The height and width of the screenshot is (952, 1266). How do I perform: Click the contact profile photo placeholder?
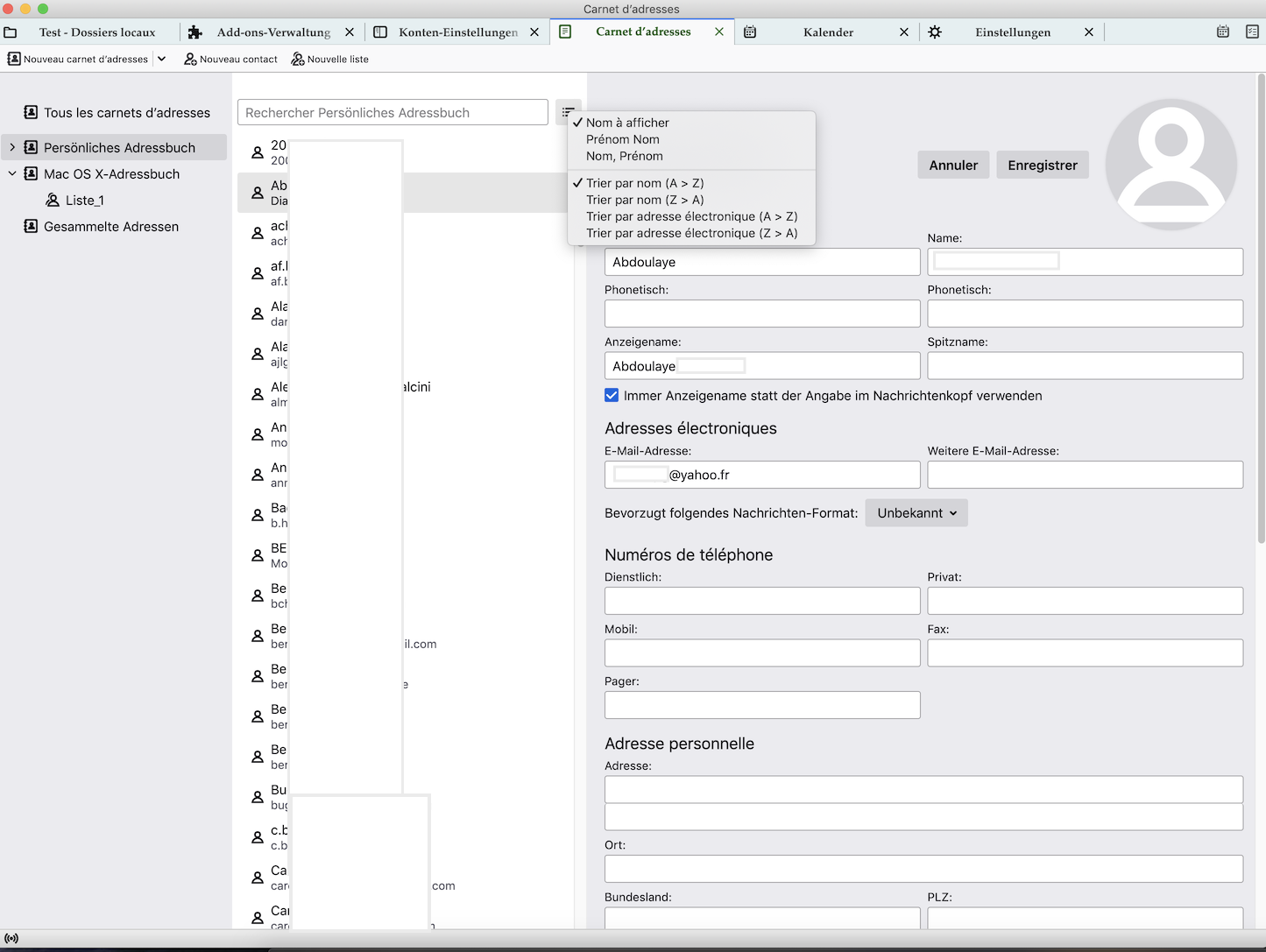tap(1171, 165)
